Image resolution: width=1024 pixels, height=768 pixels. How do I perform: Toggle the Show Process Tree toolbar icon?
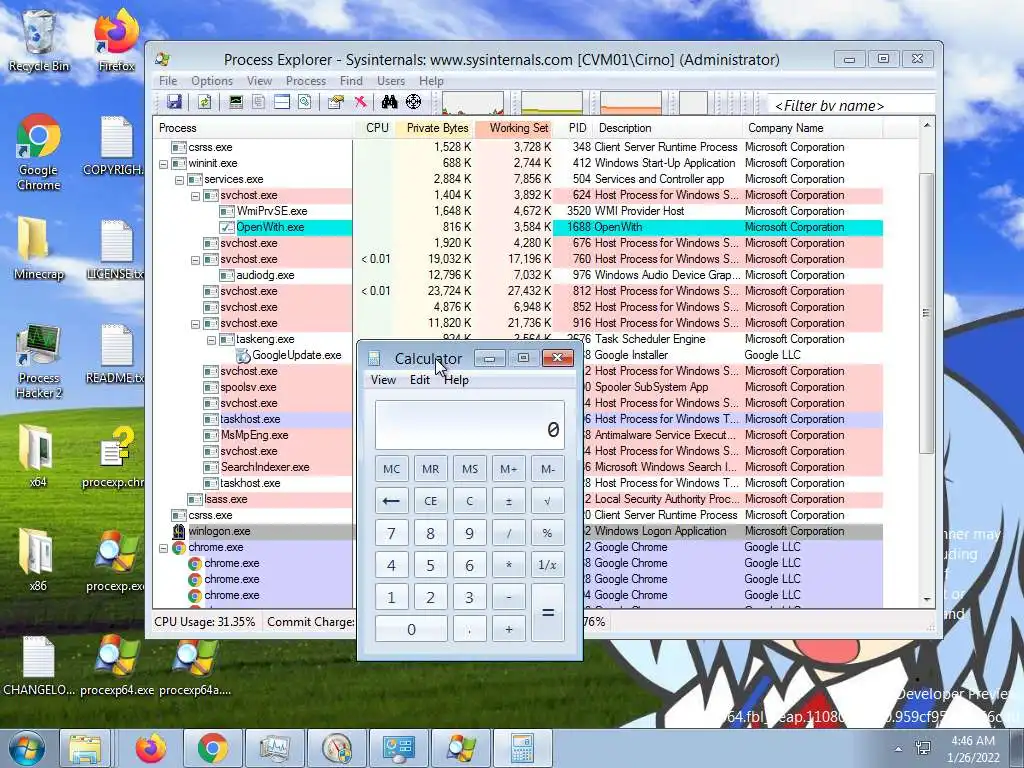click(x=259, y=102)
